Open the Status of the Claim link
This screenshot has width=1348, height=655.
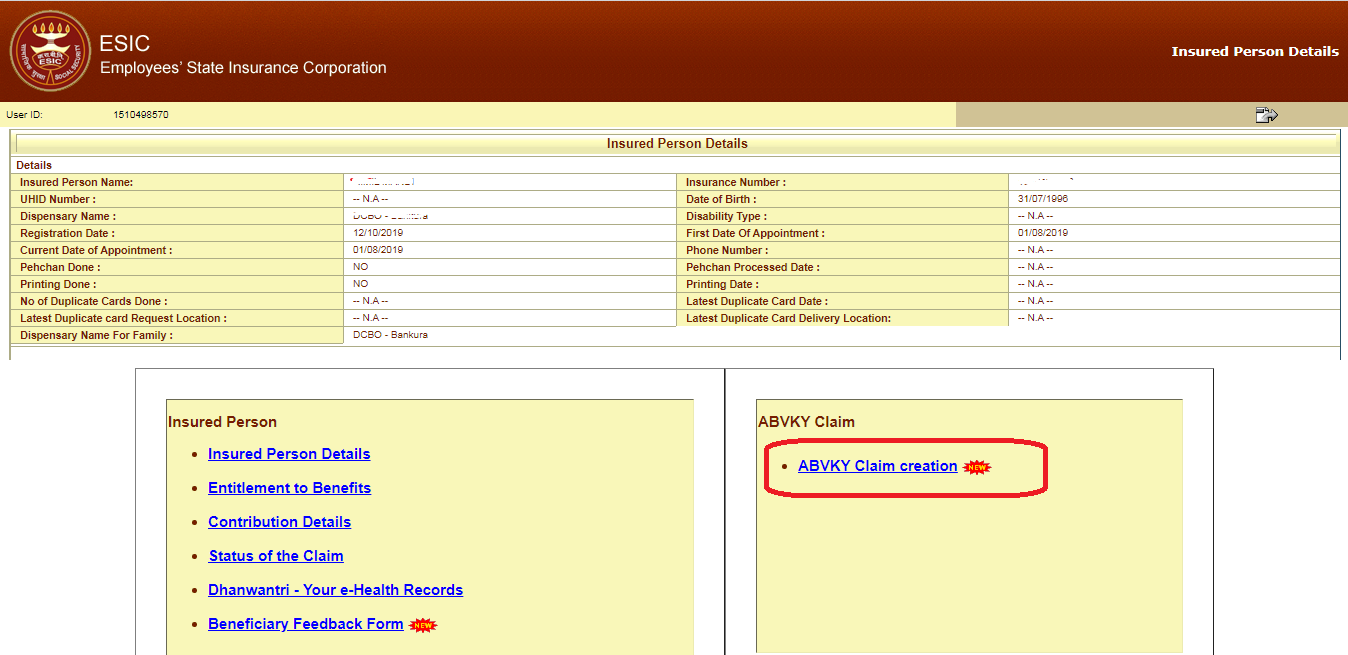(x=276, y=556)
